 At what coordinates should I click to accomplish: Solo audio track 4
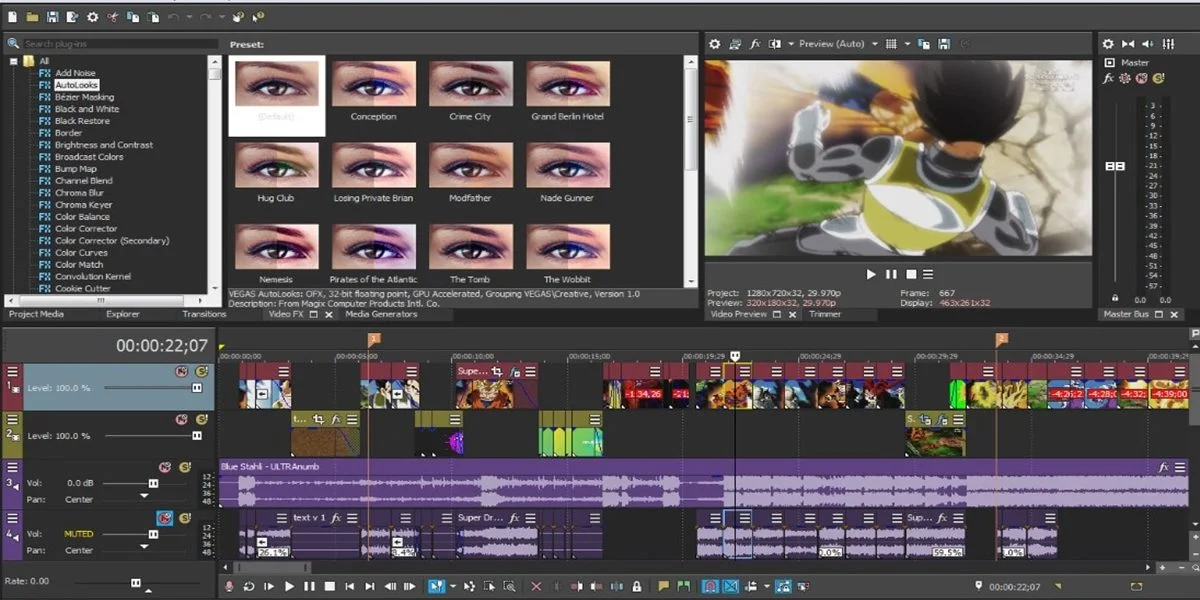185,517
